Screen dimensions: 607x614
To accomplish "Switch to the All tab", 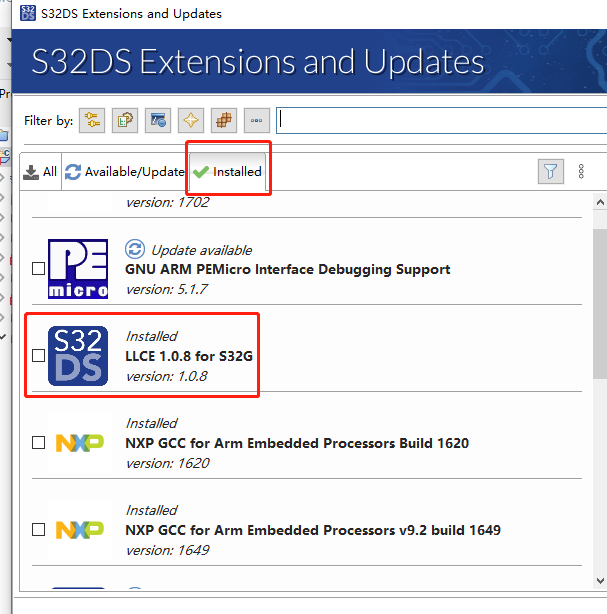I will coord(40,172).
